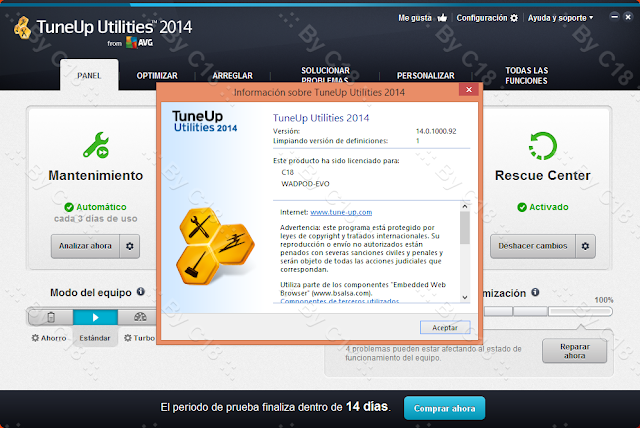Open Turbo mode settings gear
The height and width of the screenshot is (428, 640).
(x=128, y=338)
